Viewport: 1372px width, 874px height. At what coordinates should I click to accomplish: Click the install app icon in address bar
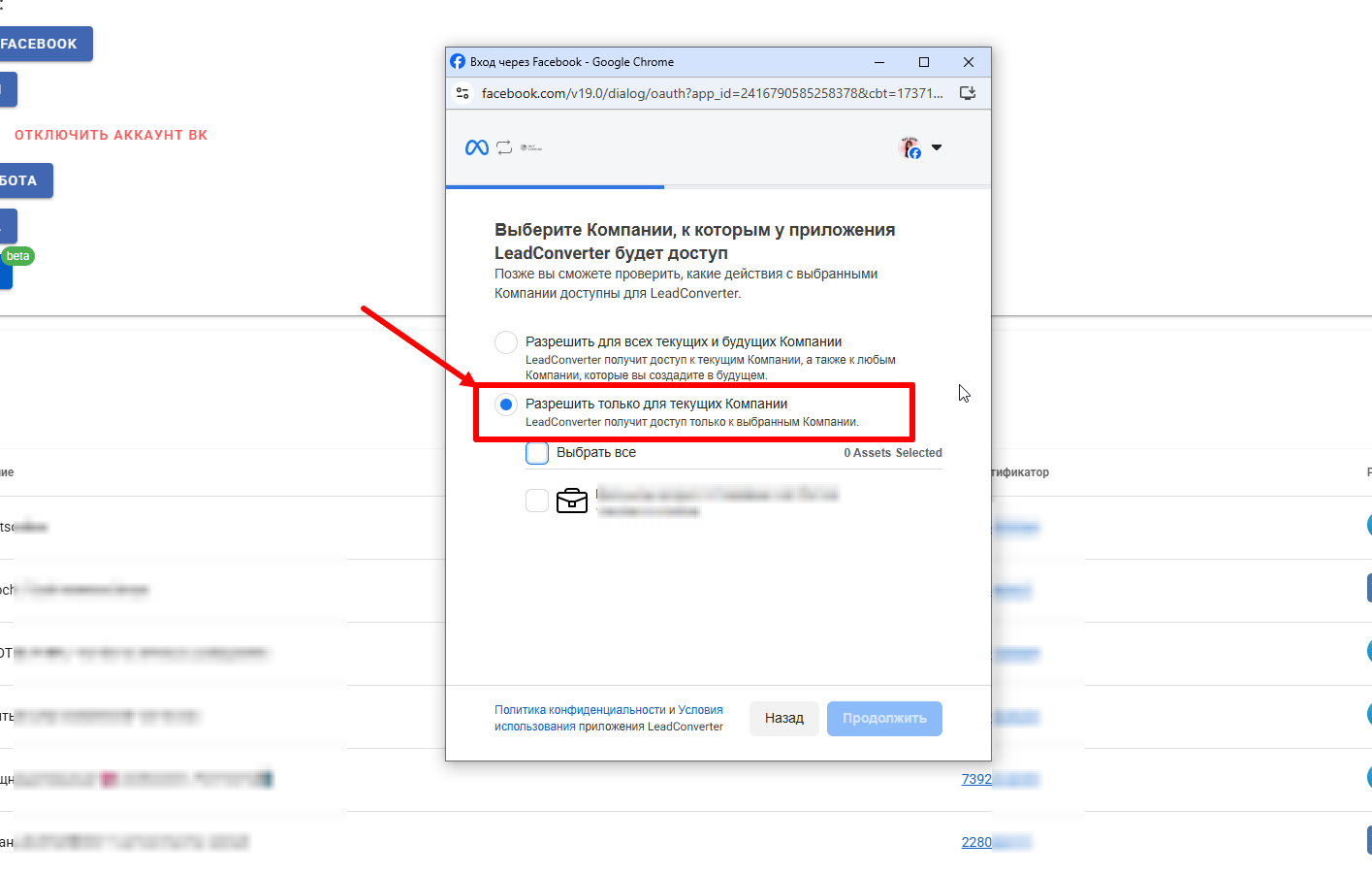click(x=967, y=93)
